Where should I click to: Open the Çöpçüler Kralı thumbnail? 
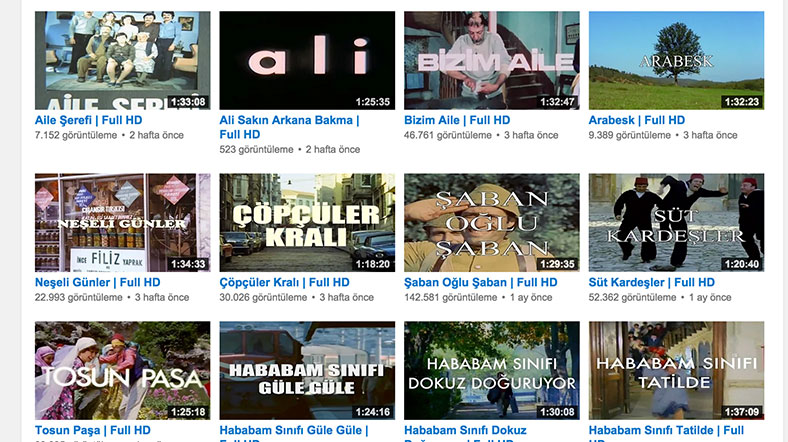(x=307, y=223)
